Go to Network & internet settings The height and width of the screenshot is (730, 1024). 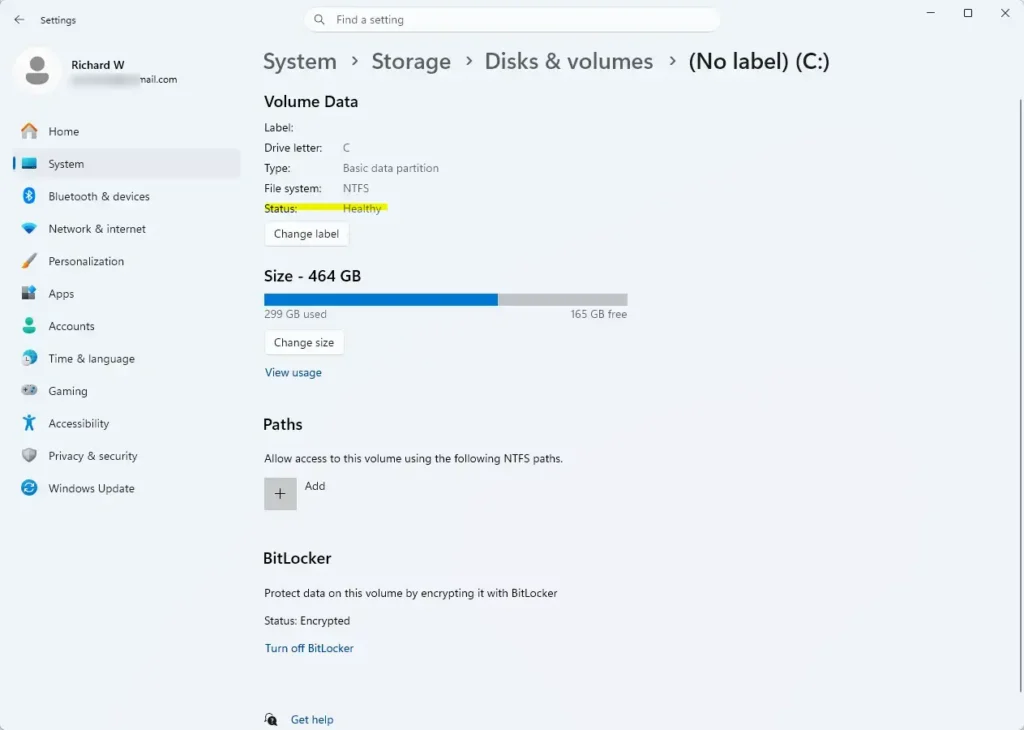[x=127, y=229]
